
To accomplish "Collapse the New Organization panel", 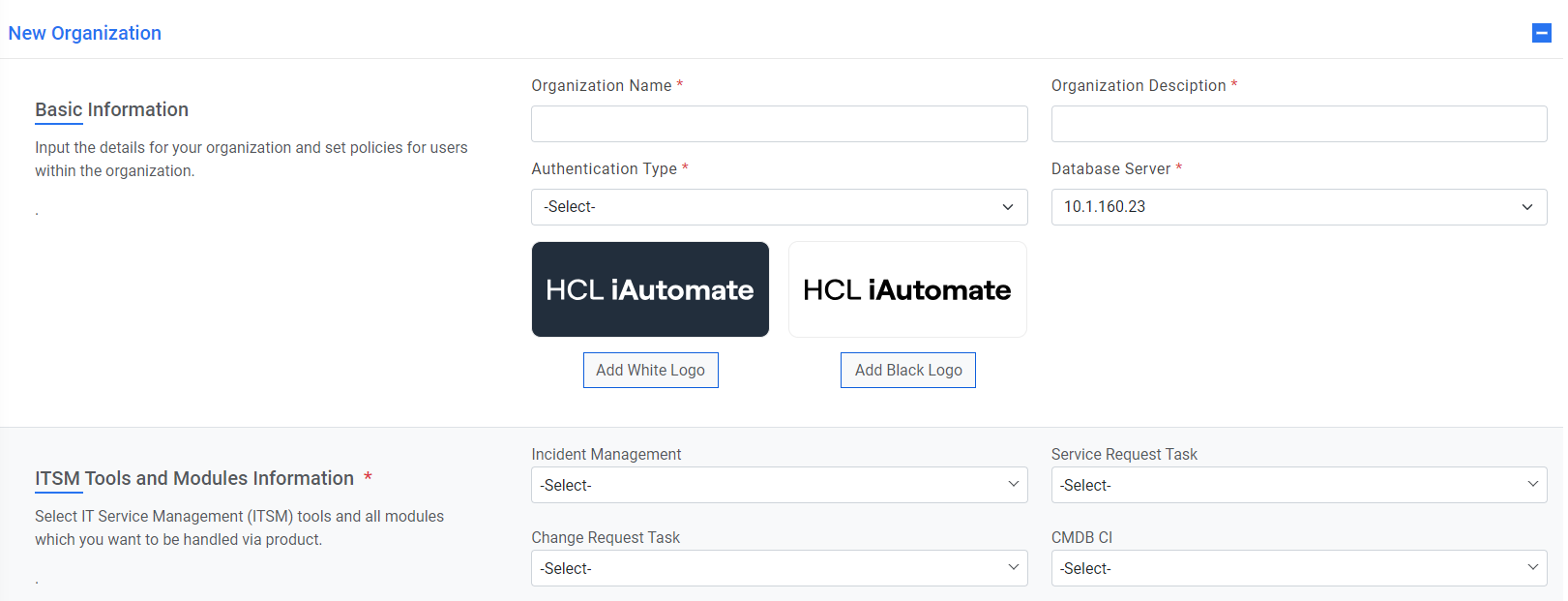I will click(x=1542, y=34).
